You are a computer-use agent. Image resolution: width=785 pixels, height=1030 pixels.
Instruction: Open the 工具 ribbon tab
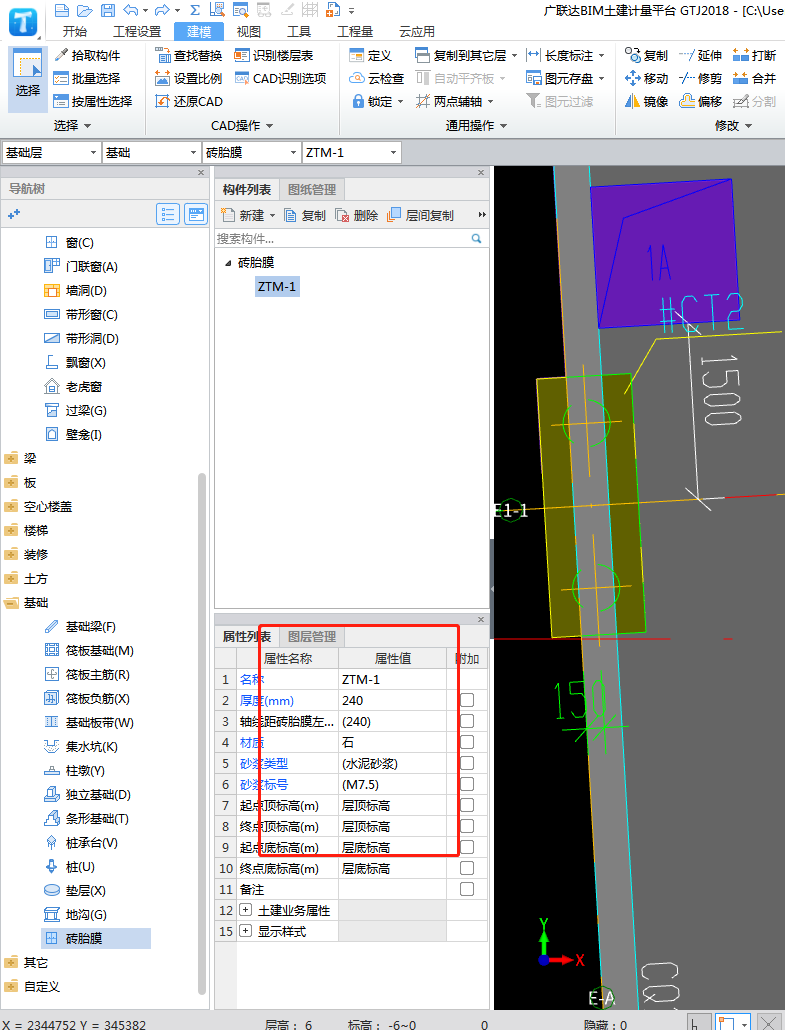pyautogui.click(x=299, y=32)
